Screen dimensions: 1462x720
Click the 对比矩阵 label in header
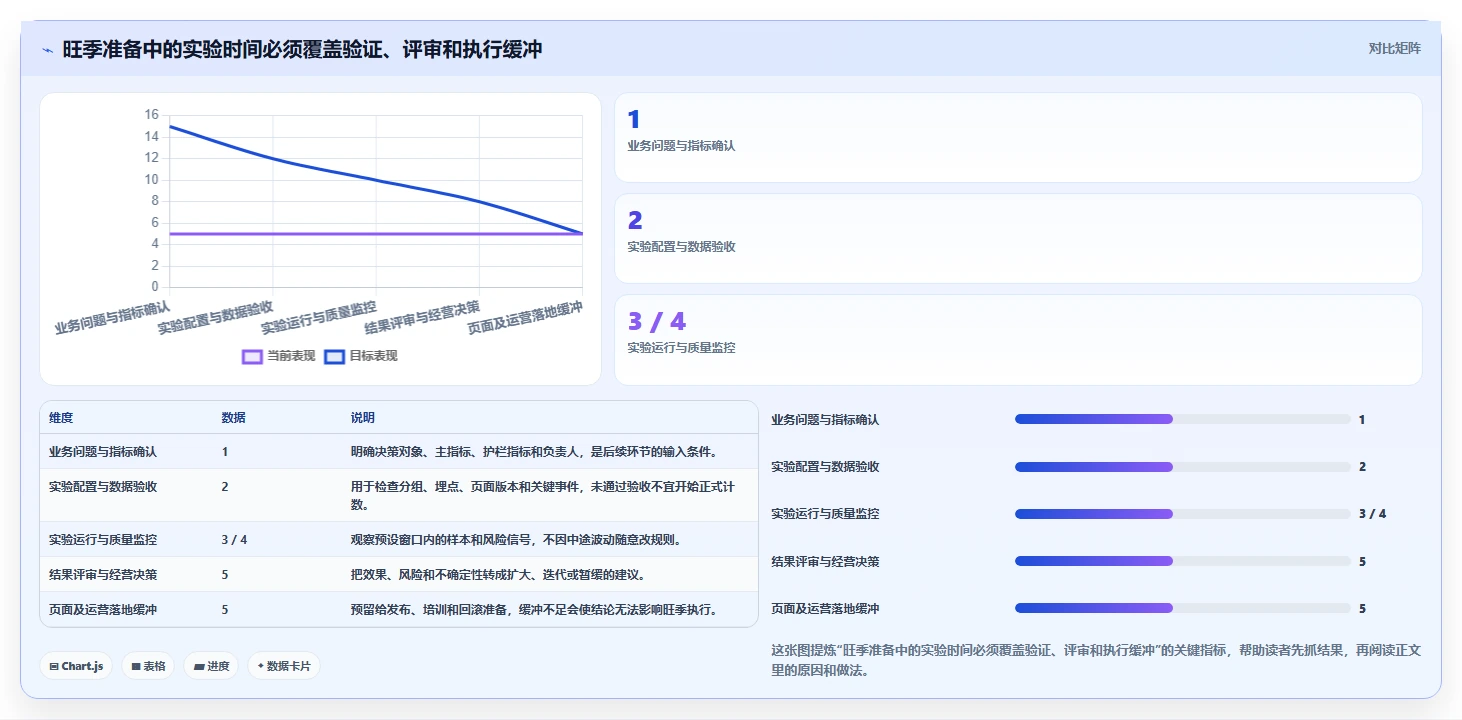click(x=1395, y=48)
